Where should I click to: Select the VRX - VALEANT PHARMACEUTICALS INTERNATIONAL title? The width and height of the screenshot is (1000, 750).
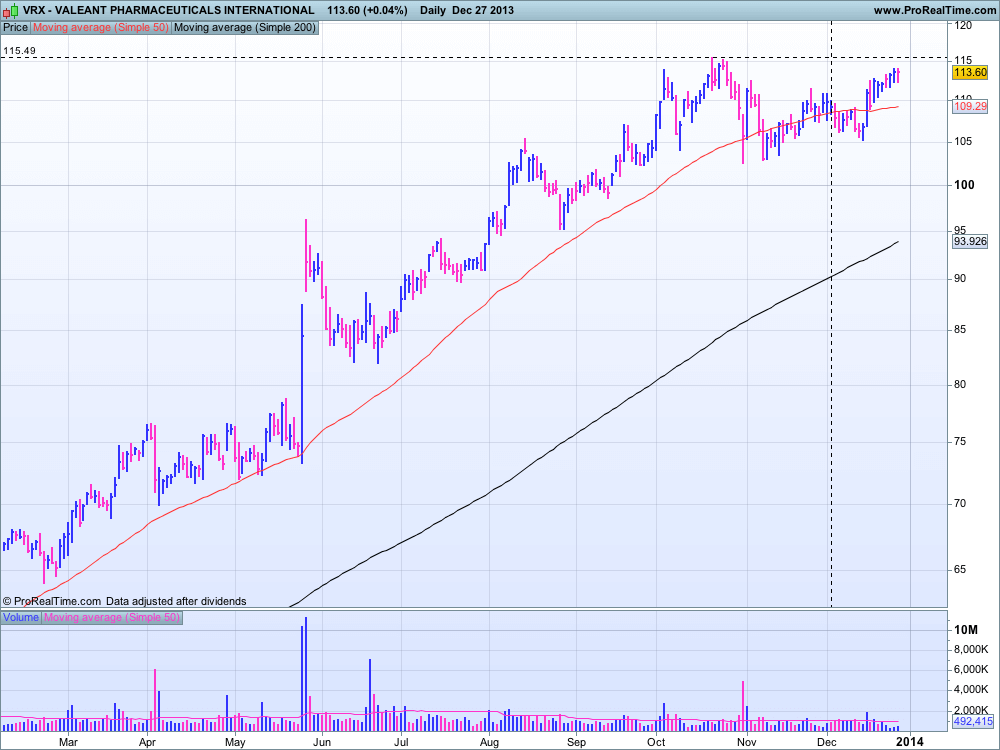click(168, 10)
